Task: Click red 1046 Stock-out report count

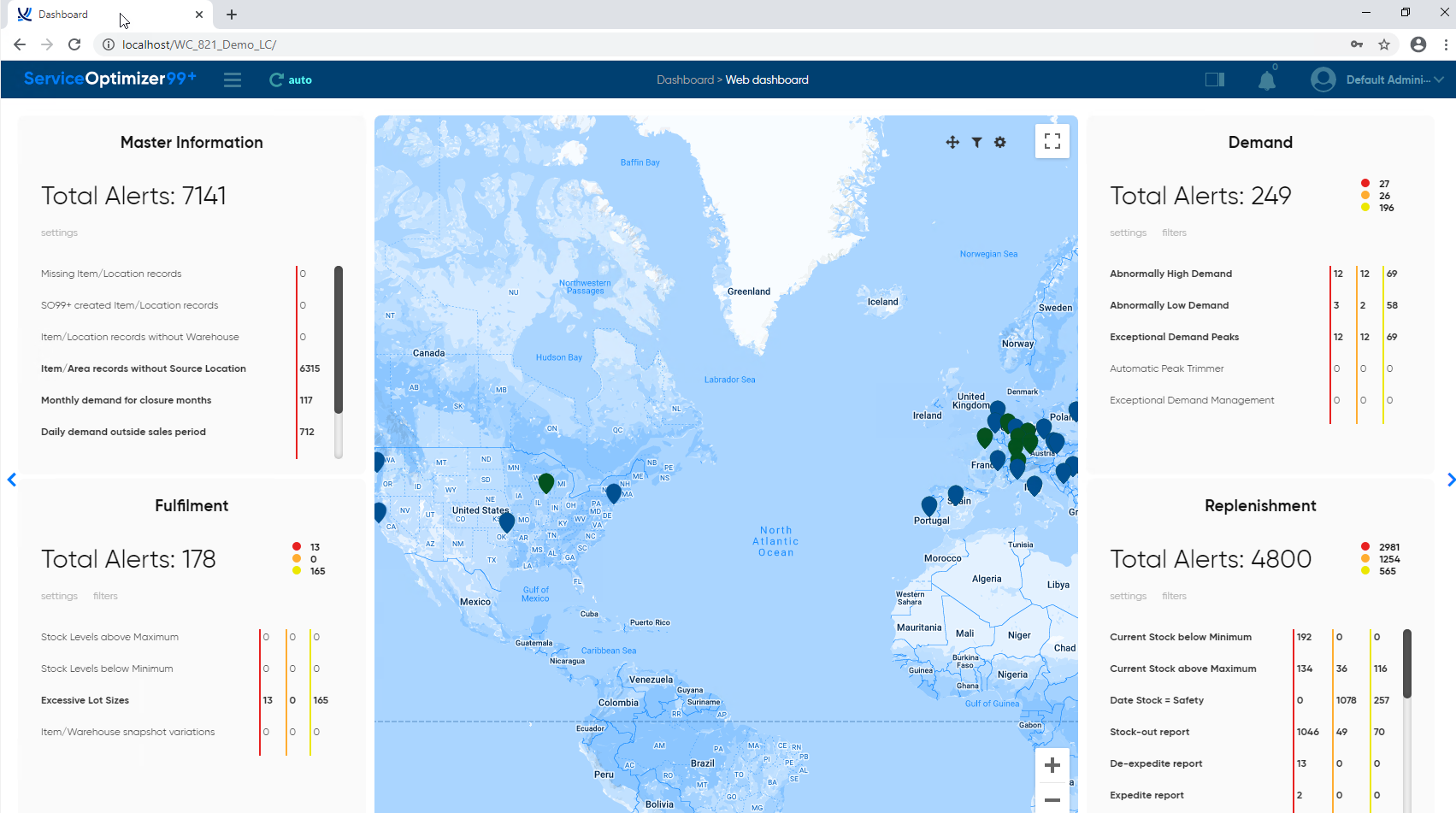Action: click(1308, 732)
